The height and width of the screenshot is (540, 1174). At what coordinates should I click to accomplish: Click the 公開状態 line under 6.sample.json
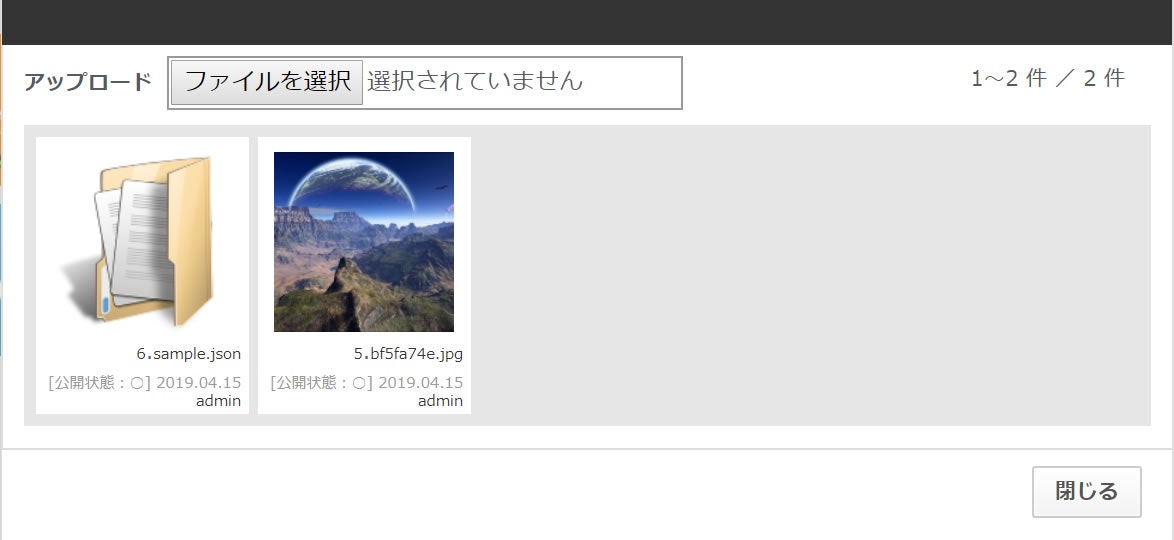tap(145, 383)
